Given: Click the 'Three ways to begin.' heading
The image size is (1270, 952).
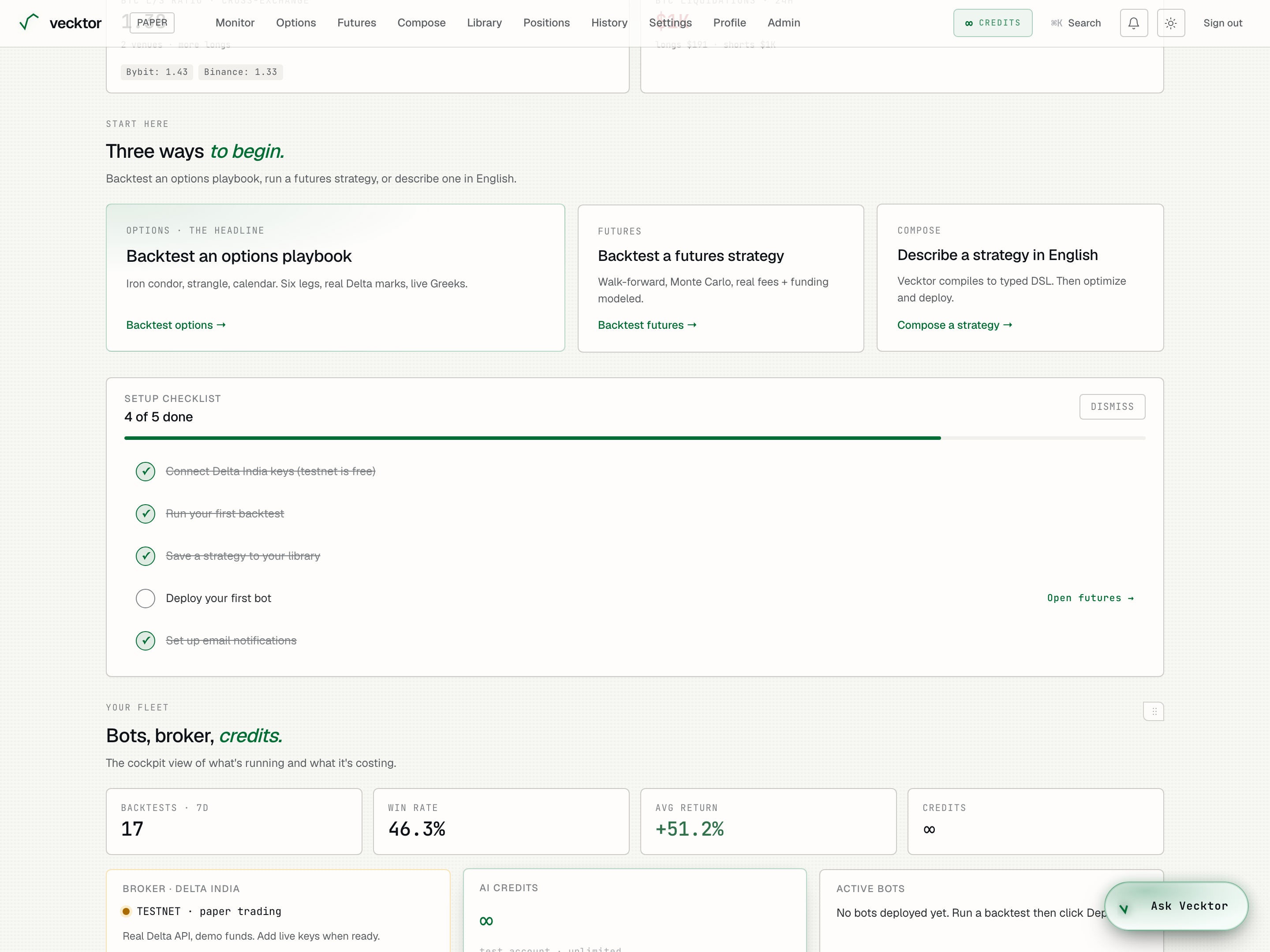Looking at the screenshot, I should [x=194, y=151].
